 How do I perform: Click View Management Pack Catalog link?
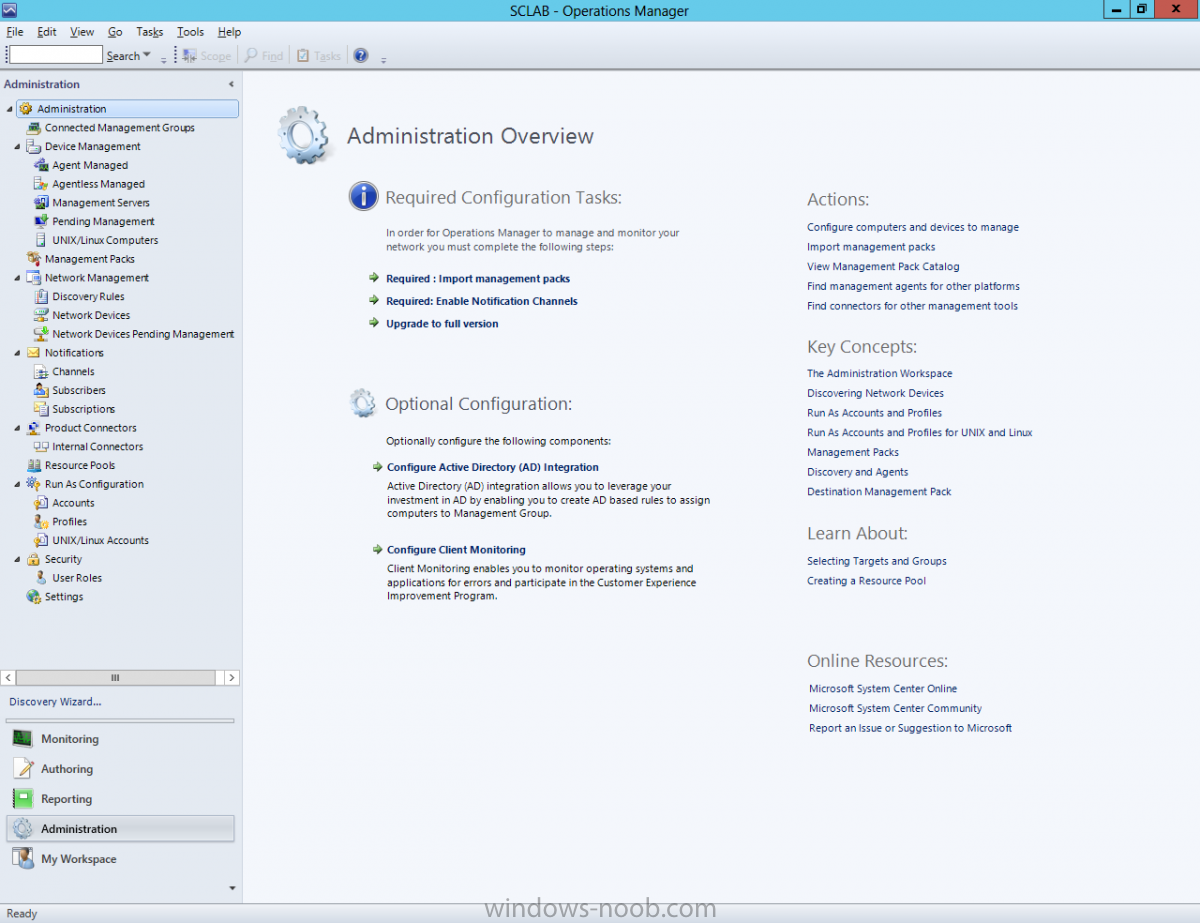[883, 267]
